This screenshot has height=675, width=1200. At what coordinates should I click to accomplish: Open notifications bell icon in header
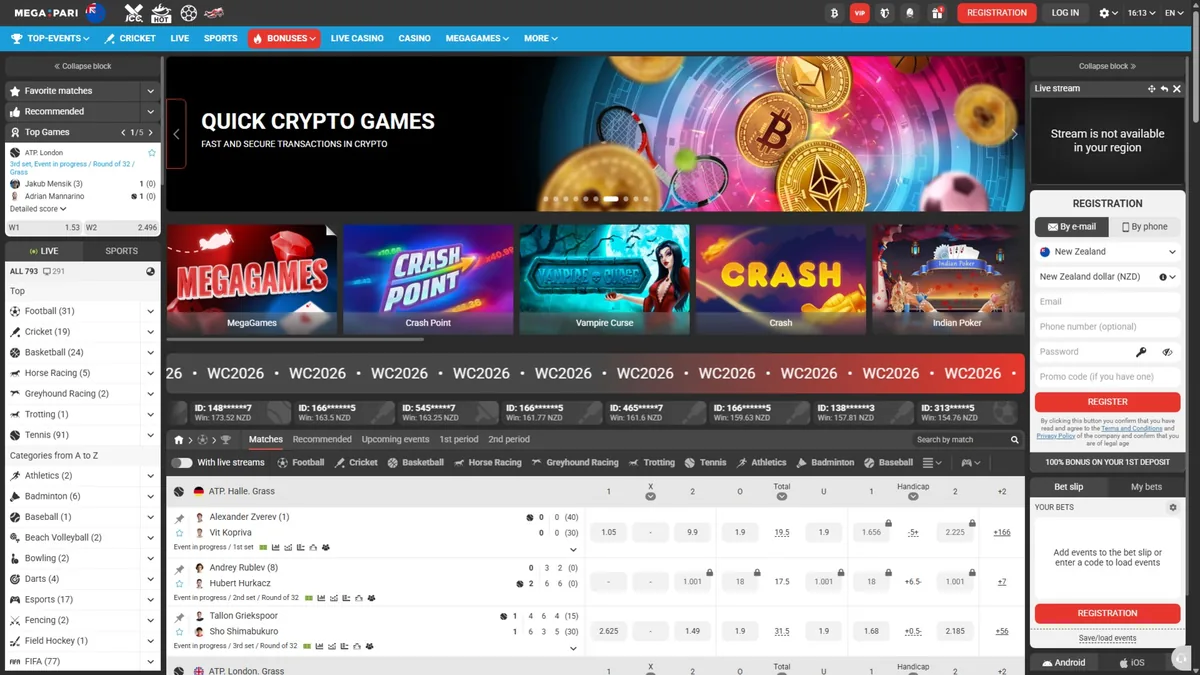pos(910,13)
